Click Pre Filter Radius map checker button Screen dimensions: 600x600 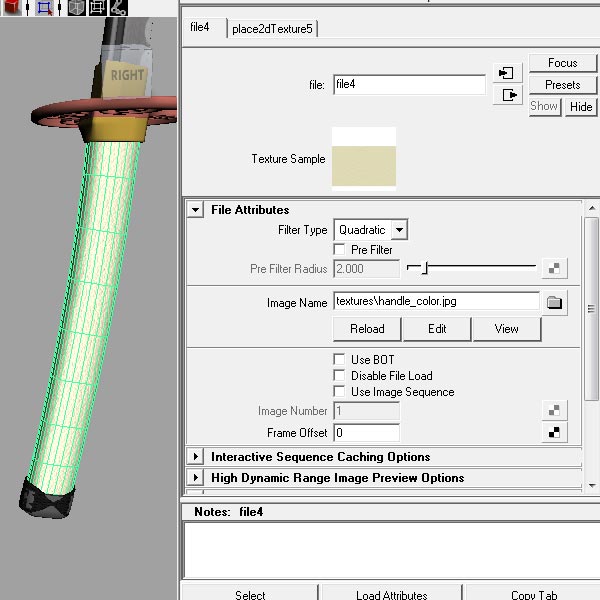554,269
